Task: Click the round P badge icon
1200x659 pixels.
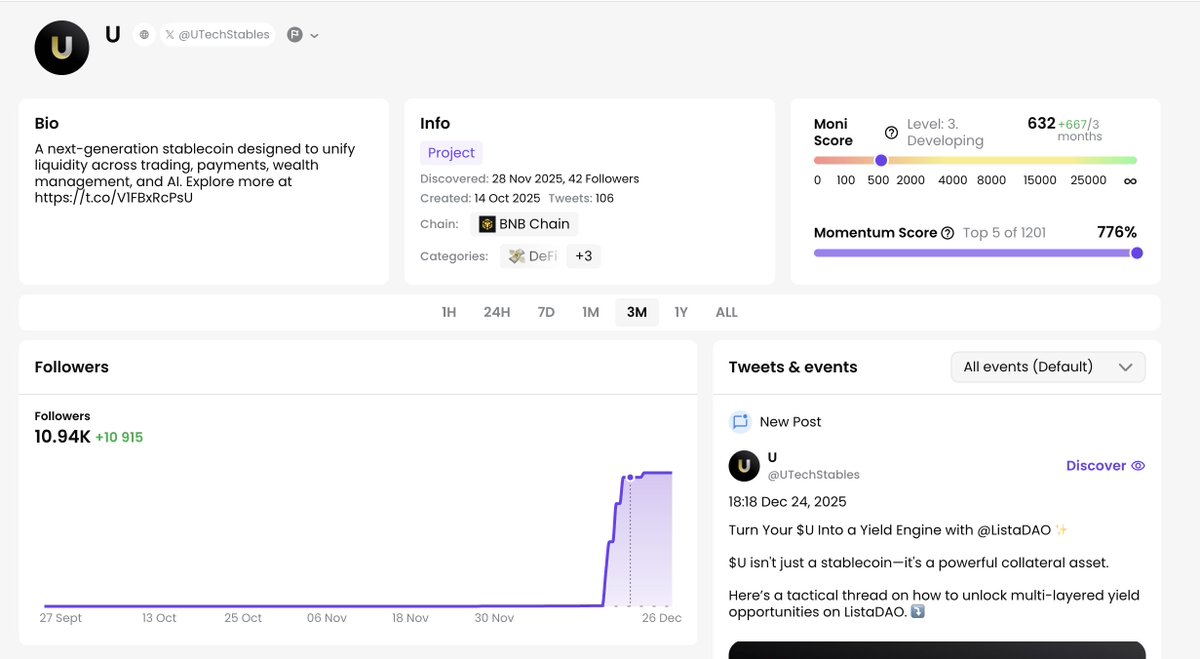Action: click(x=295, y=34)
